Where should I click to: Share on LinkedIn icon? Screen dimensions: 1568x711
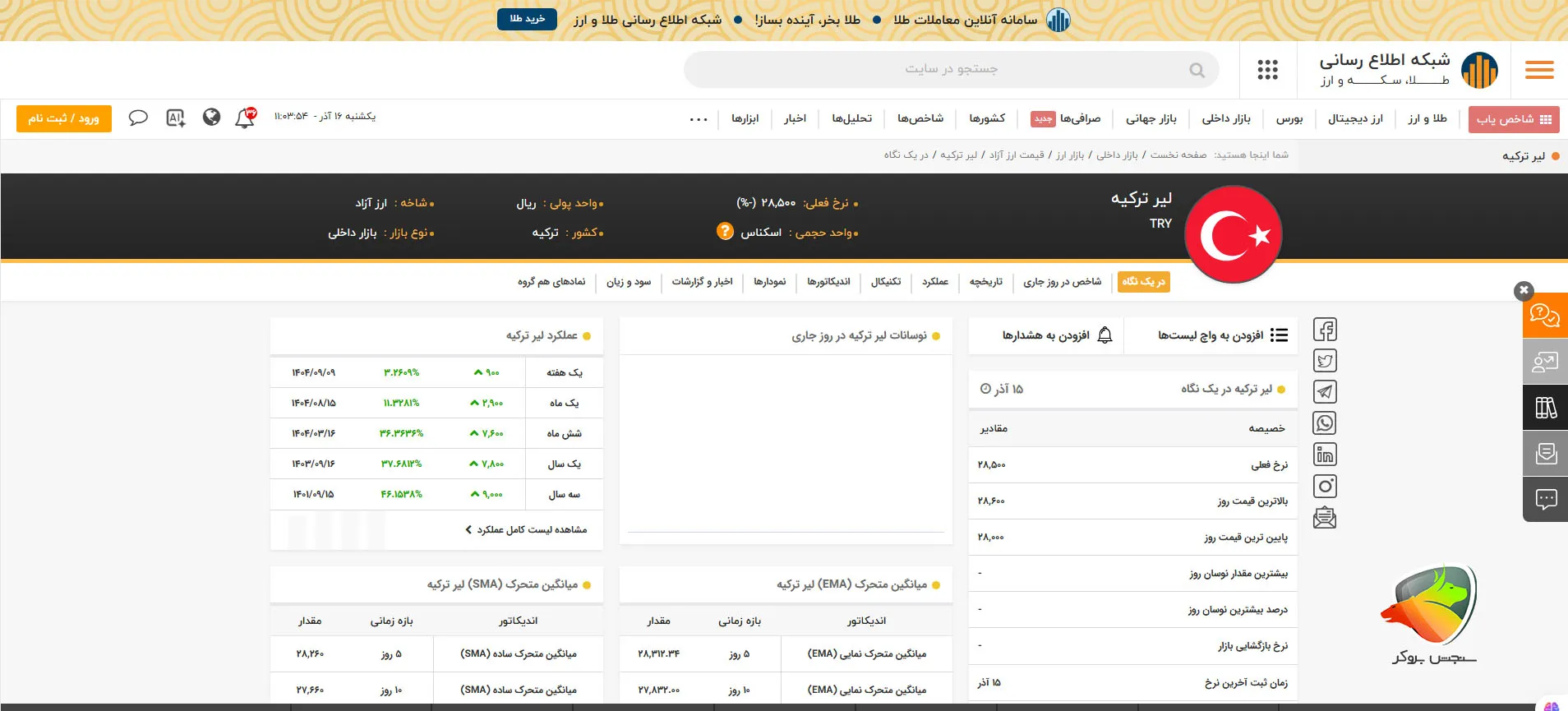pos(1325,455)
